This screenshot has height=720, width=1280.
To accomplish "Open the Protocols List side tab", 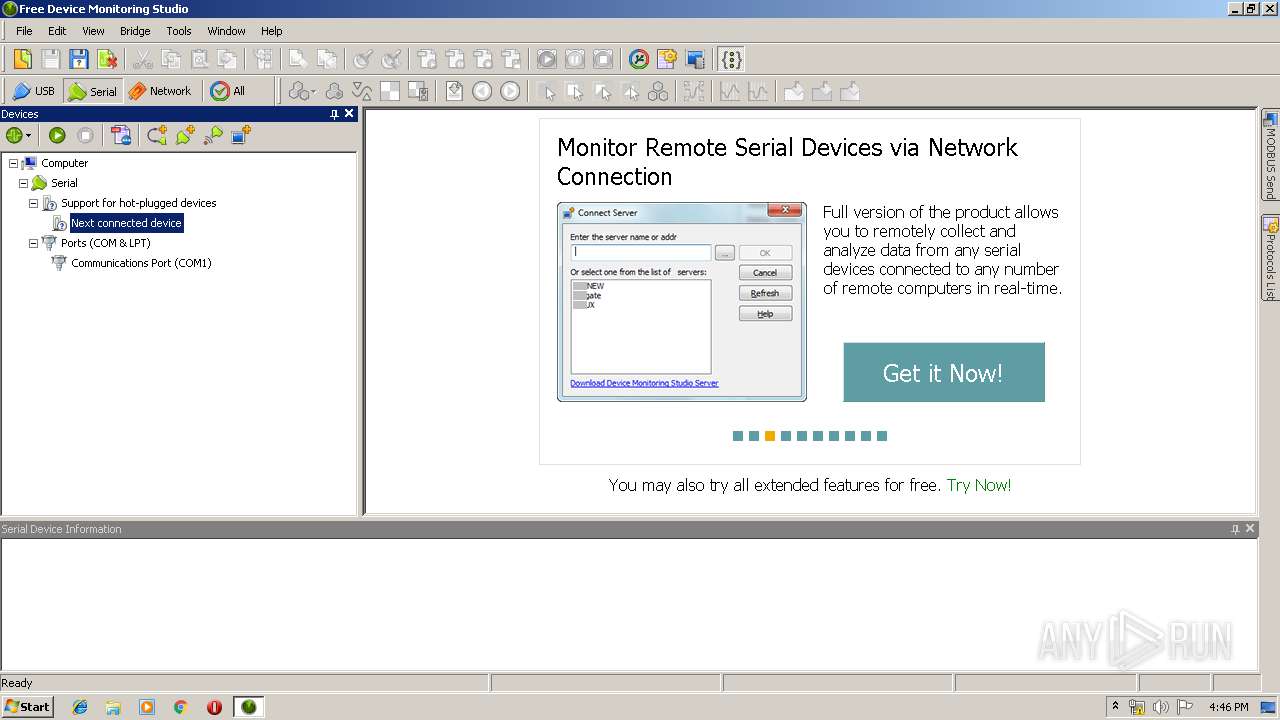I will 1270,258.
